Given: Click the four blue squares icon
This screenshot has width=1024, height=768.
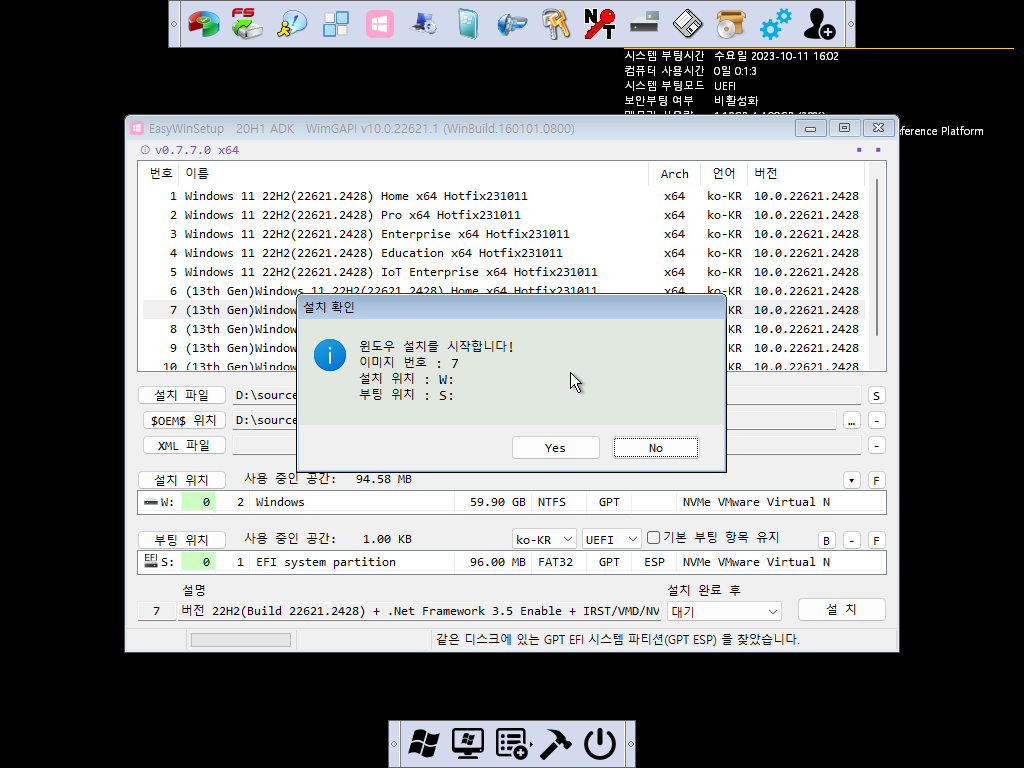Looking at the screenshot, I should pyautogui.click(x=336, y=24).
